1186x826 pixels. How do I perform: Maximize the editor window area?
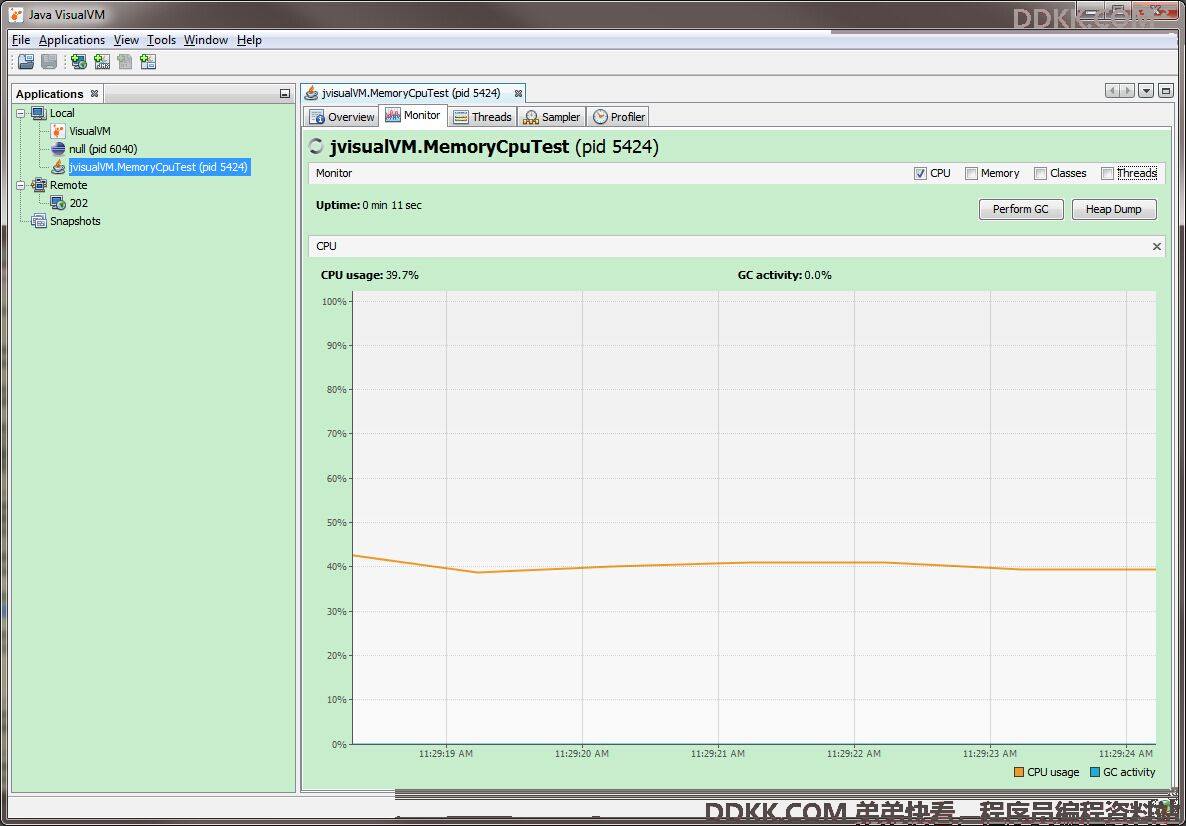(1166, 91)
